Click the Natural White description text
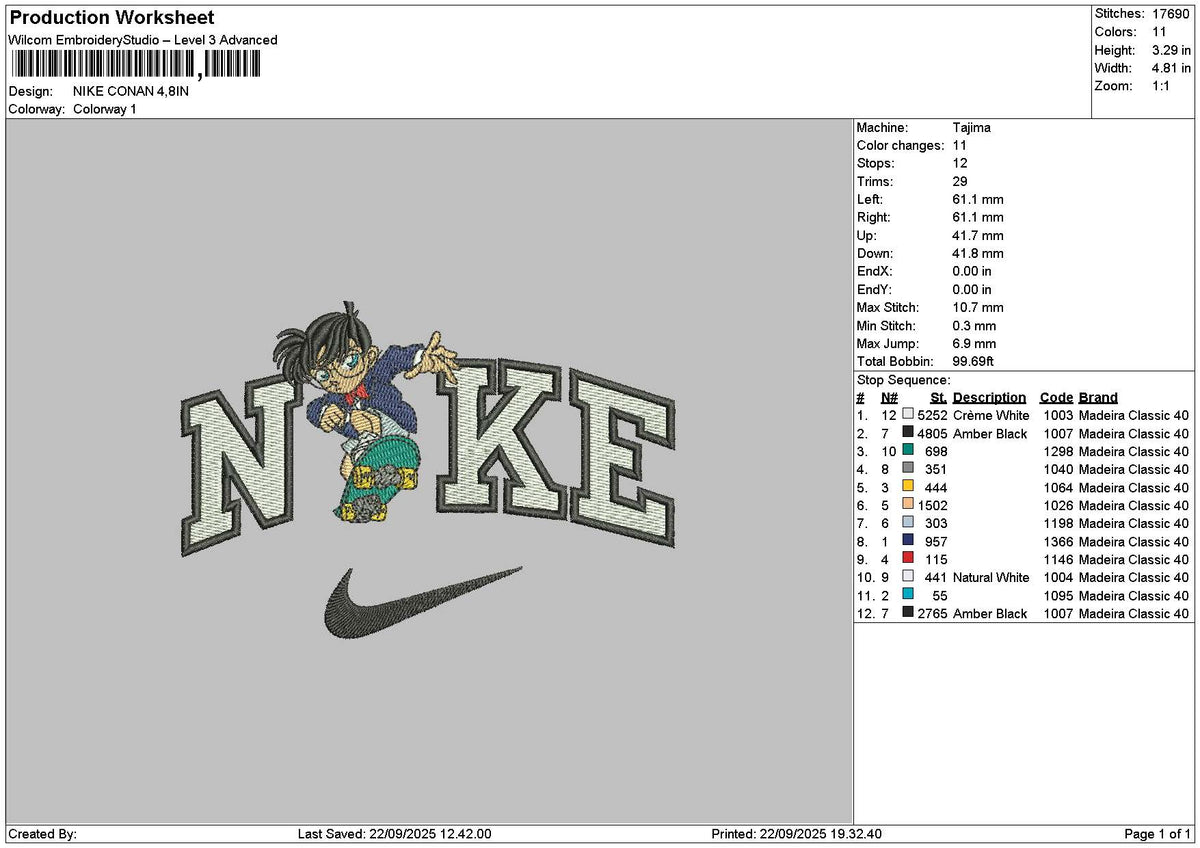 click(x=991, y=578)
